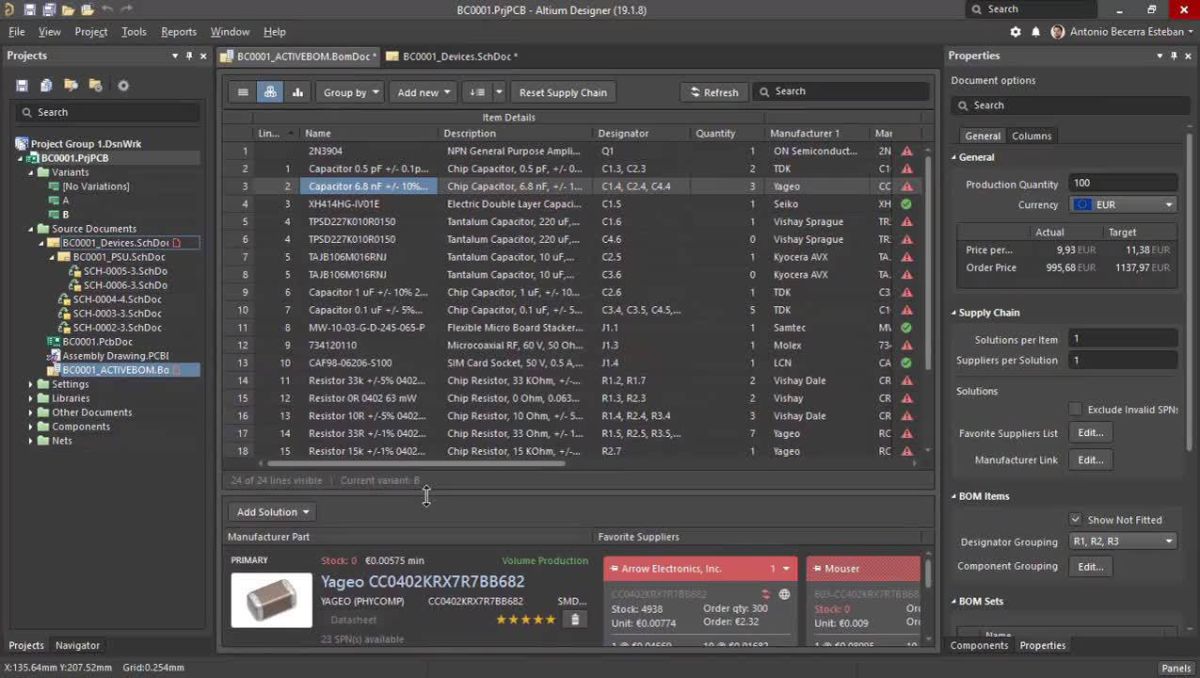1200x678 pixels.
Task: Expand the Designator Grouping dropdown
Action: tap(1123, 542)
